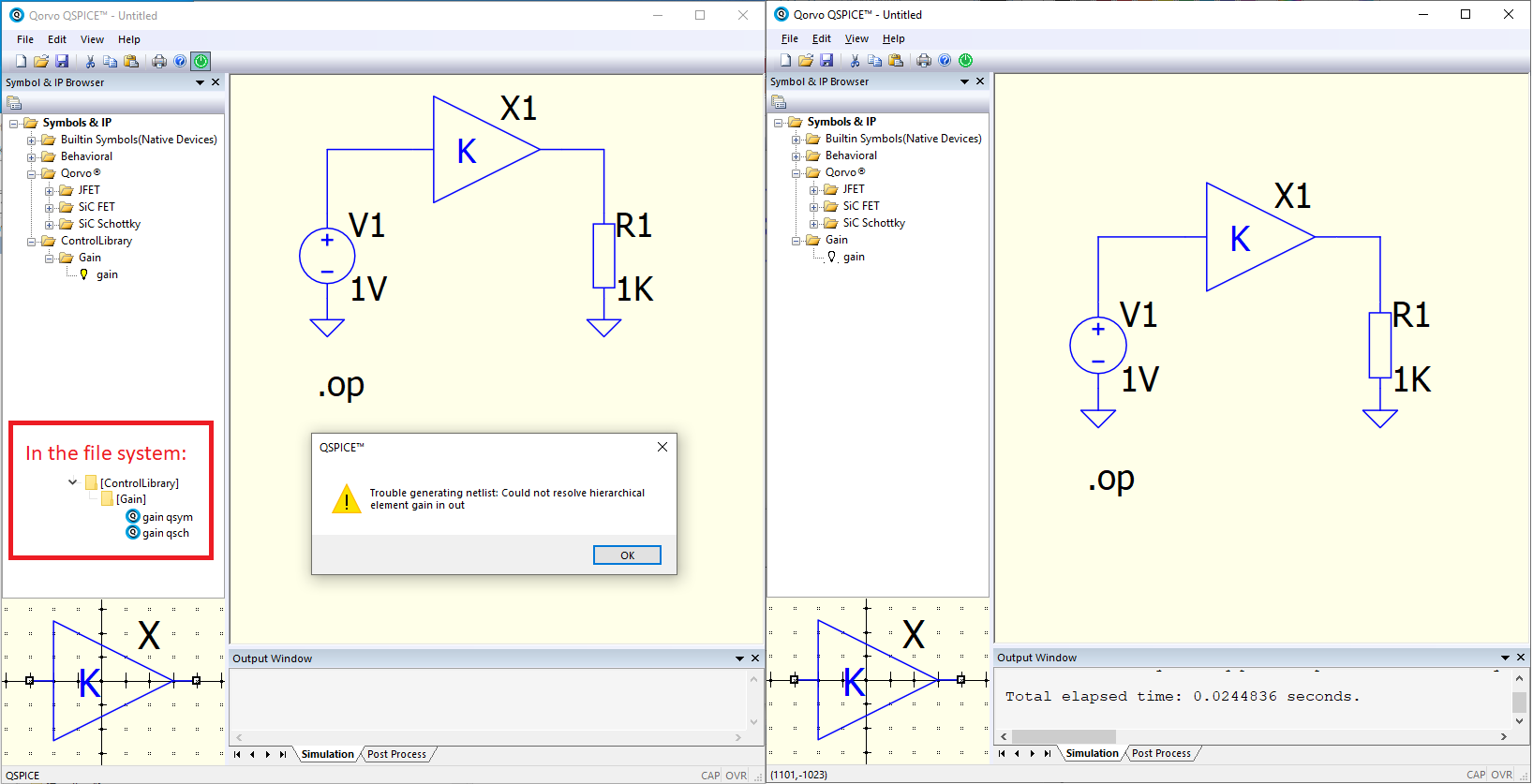Click Copy icon in left window toolbar

click(111, 61)
